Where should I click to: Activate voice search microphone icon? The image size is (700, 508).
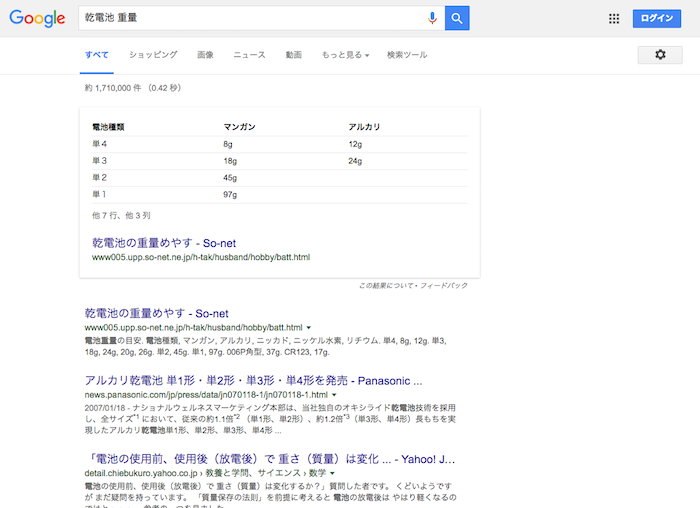(432, 18)
